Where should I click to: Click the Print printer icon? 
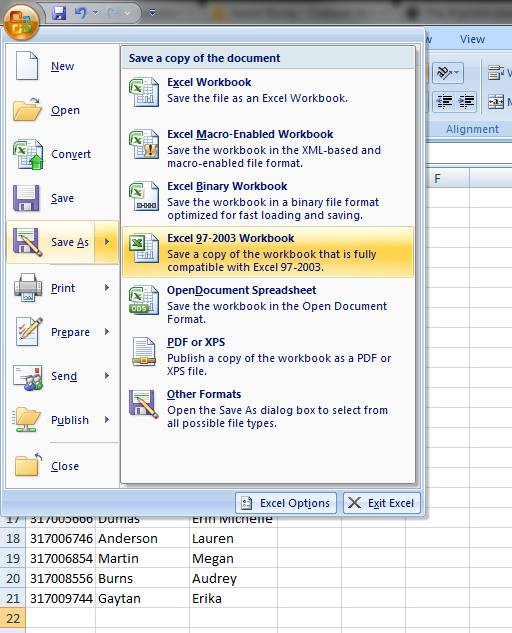(28, 287)
